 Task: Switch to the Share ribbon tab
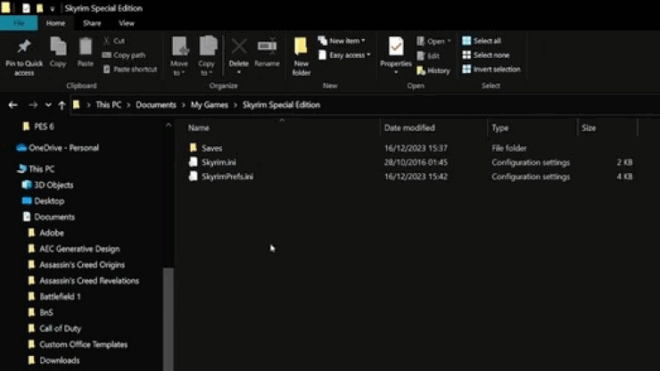pyautogui.click(x=92, y=23)
